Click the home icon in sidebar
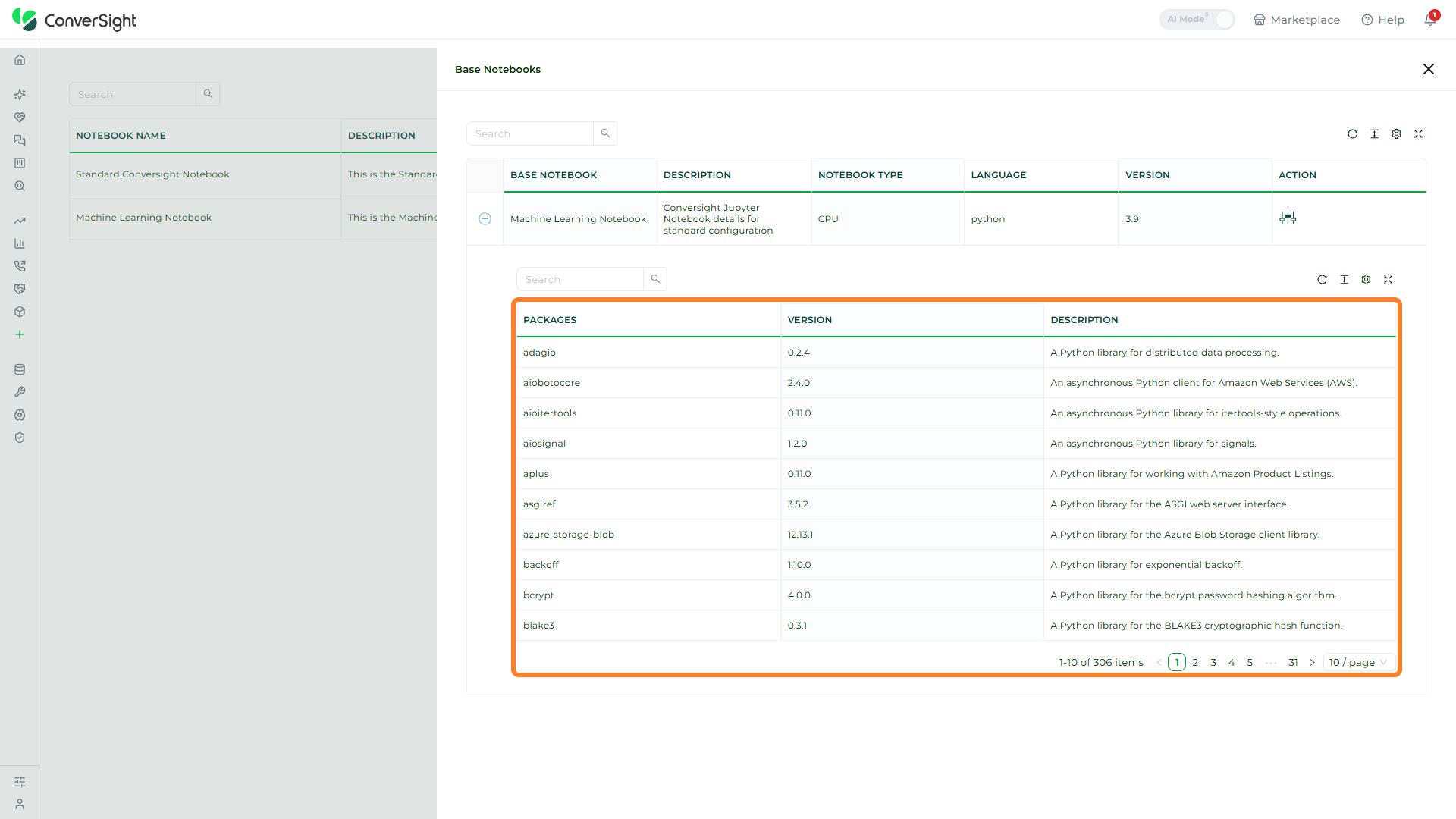The width and height of the screenshot is (1456, 819). [x=20, y=60]
